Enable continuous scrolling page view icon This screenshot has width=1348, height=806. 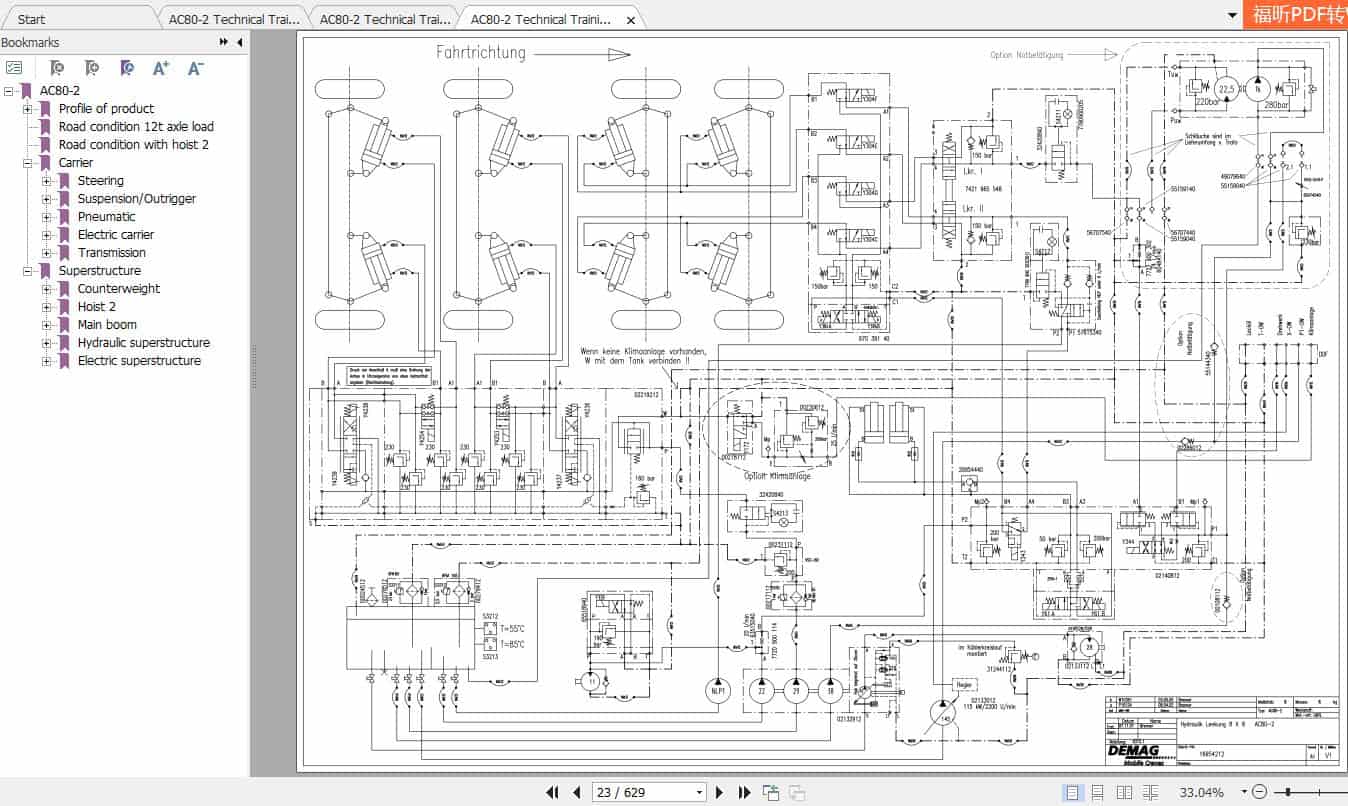1095,790
